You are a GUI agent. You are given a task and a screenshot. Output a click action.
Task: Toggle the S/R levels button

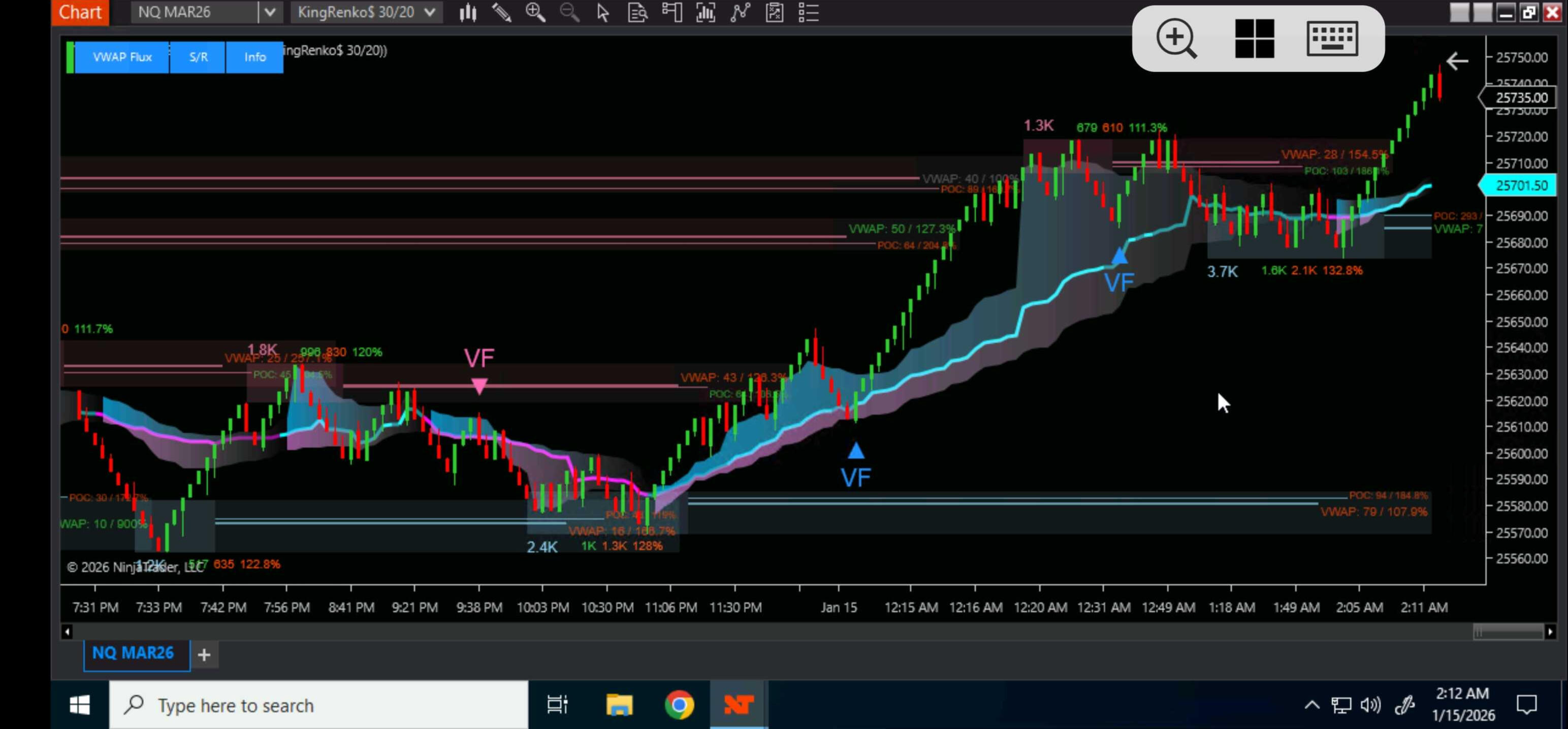click(x=198, y=57)
